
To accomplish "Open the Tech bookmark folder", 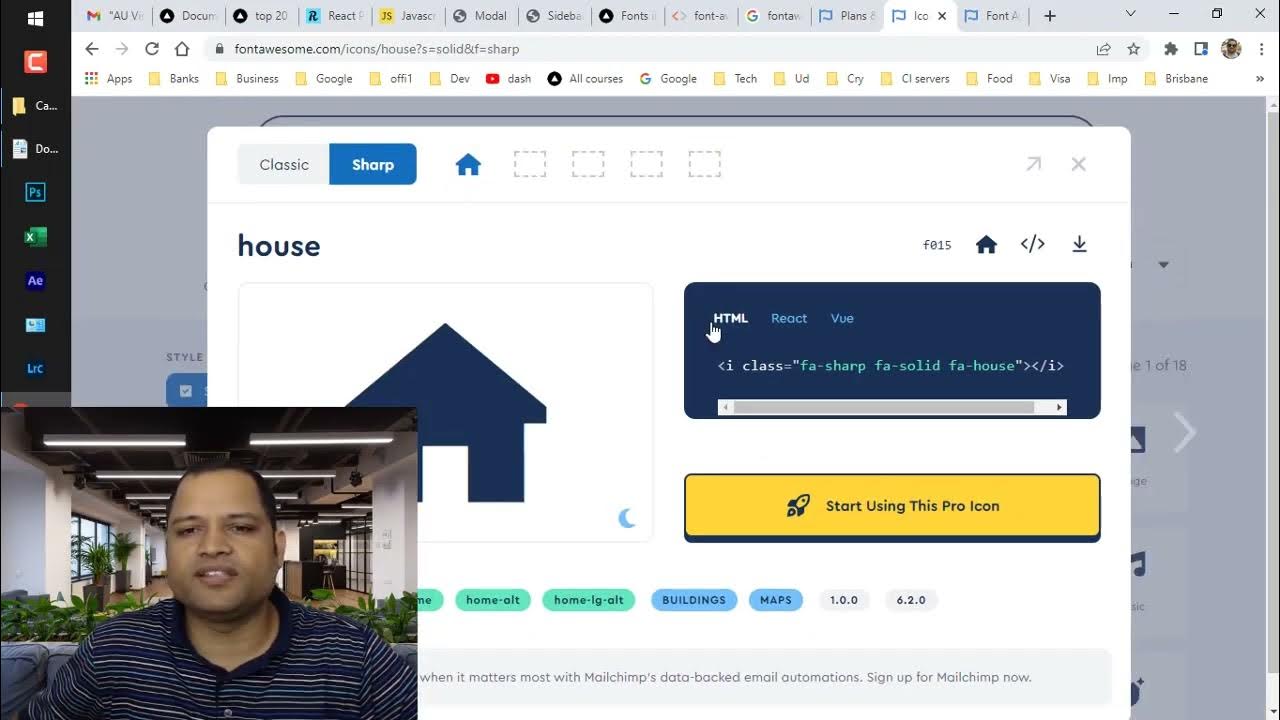I will (x=735, y=79).
